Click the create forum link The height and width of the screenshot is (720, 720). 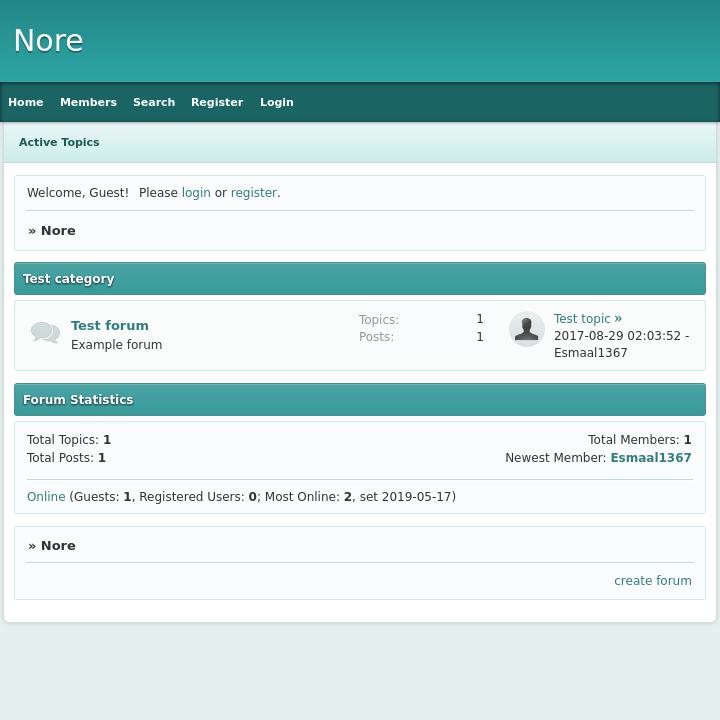[x=653, y=581]
